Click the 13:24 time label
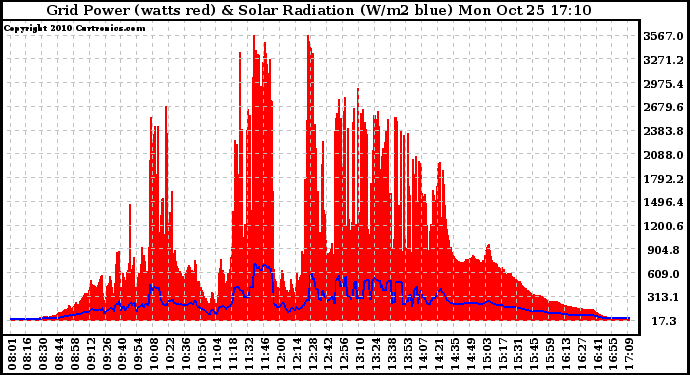Screen dimensions: 690x375 (x=375, y=353)
